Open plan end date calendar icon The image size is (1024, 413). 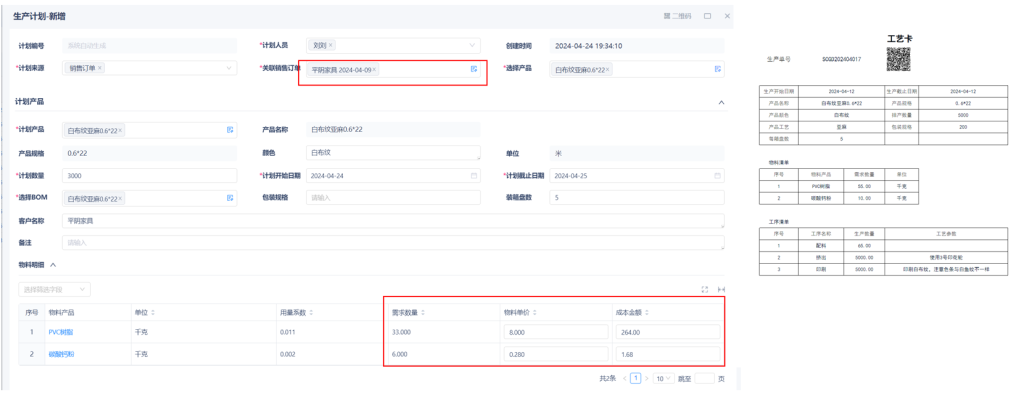point(718,176)
